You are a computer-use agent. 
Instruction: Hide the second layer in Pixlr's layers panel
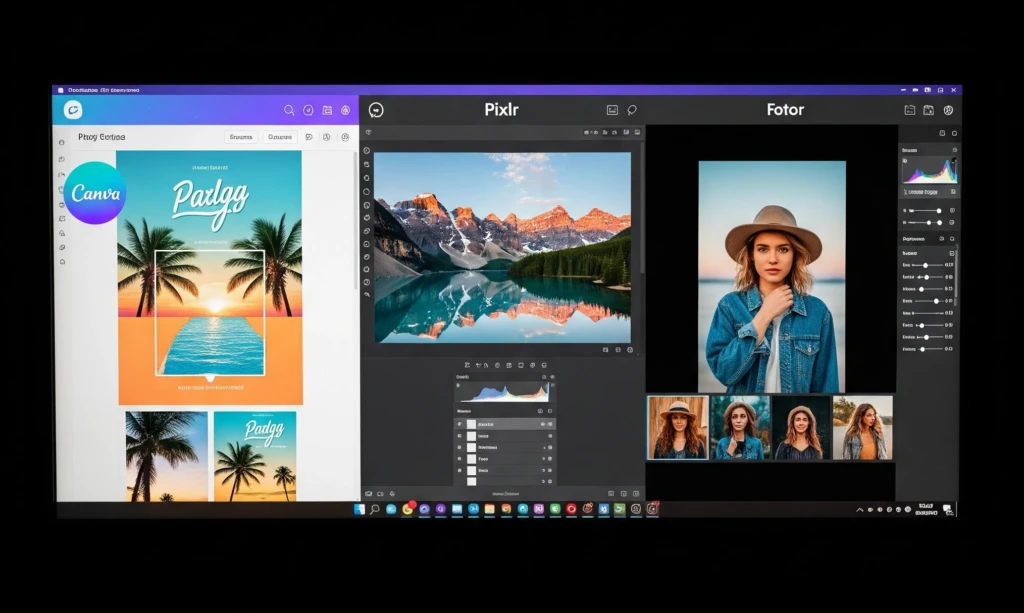[x=459, y=436]
